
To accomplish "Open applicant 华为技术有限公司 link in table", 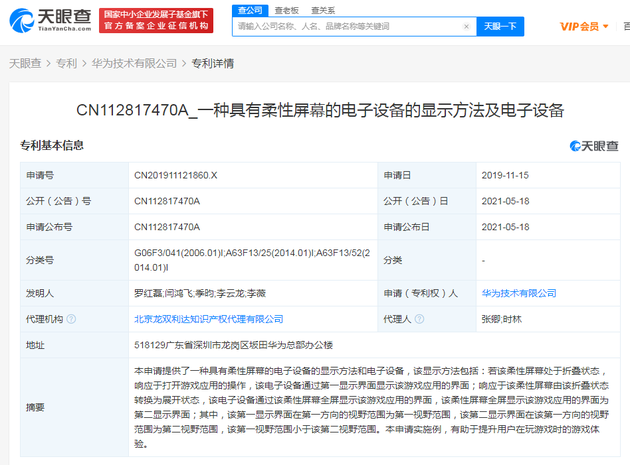I will (x=518, y=293).
